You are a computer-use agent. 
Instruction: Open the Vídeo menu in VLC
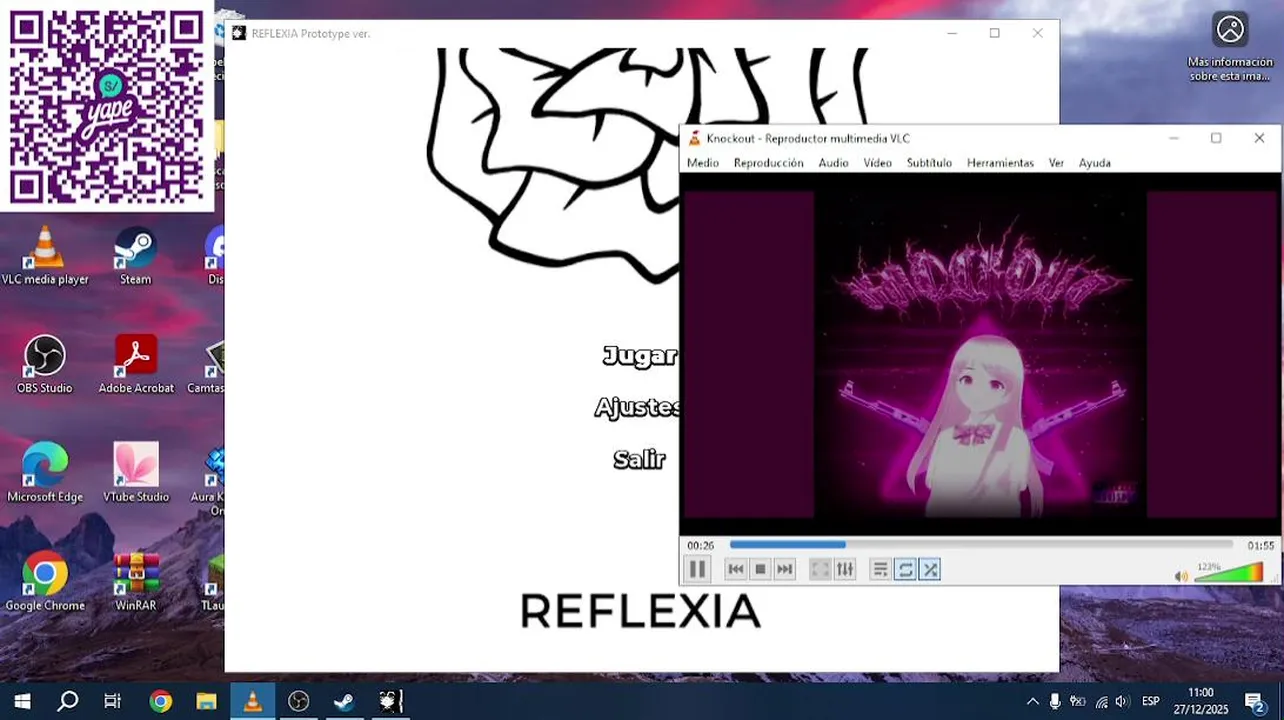877,163
